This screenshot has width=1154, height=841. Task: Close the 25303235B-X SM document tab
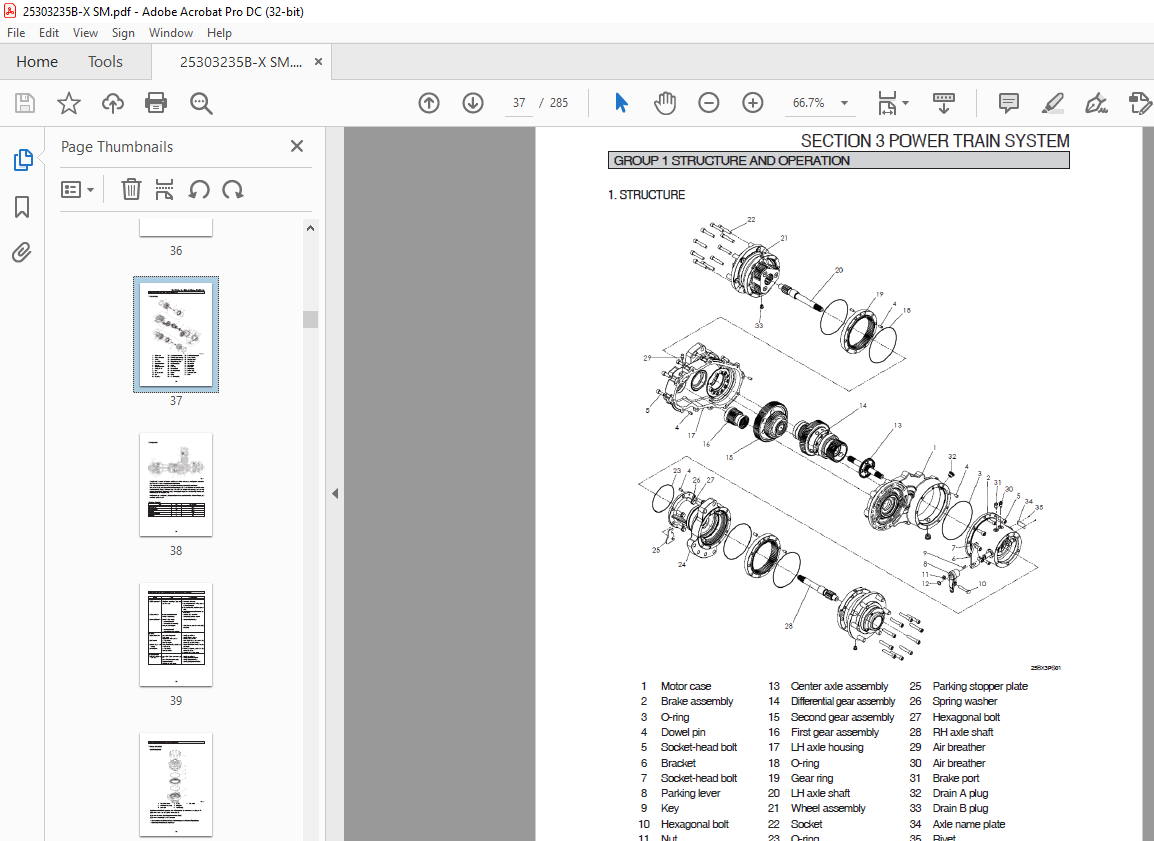click(x=318, y=62)
